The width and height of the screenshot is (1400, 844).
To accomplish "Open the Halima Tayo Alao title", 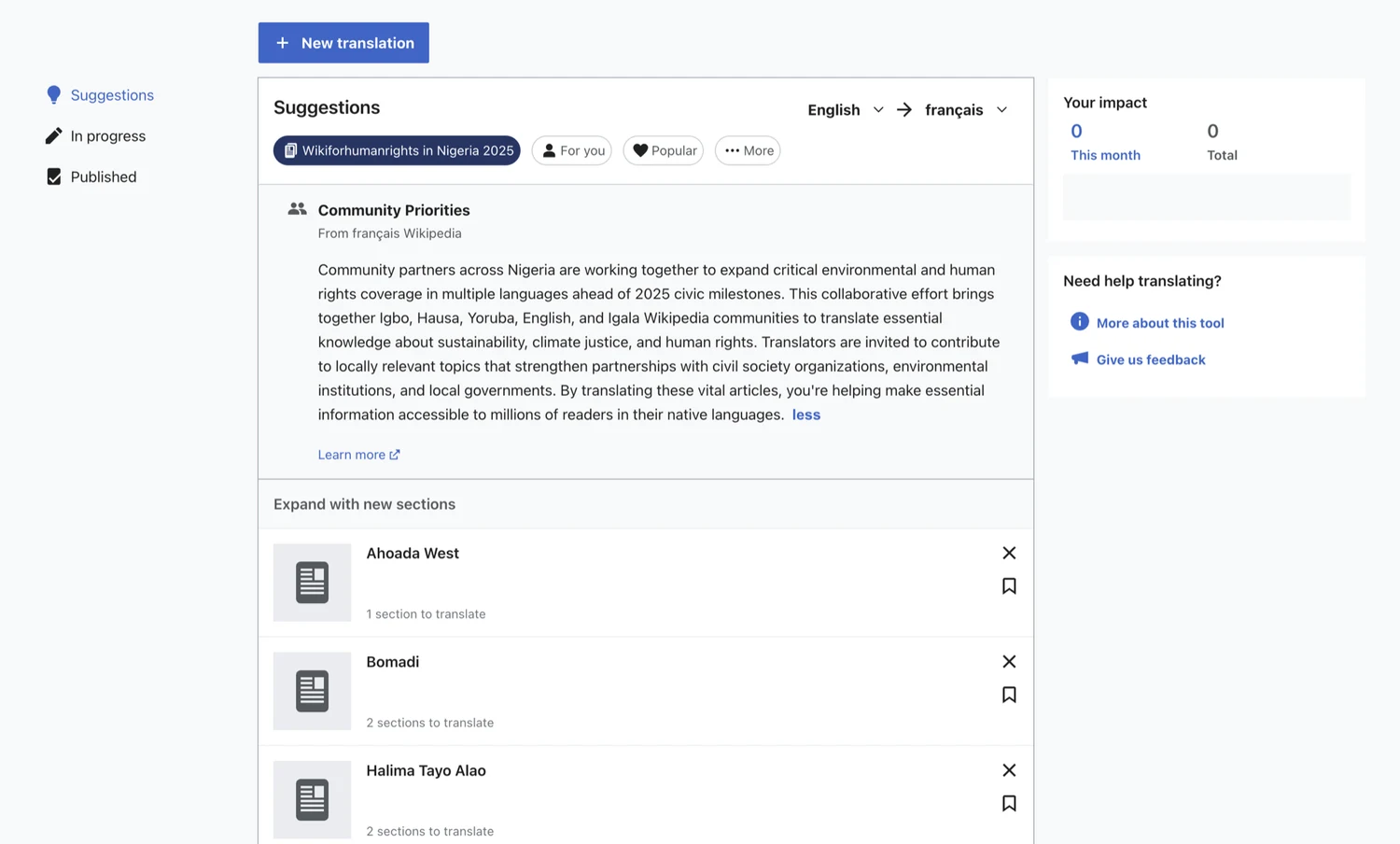I will coord(426,770).
